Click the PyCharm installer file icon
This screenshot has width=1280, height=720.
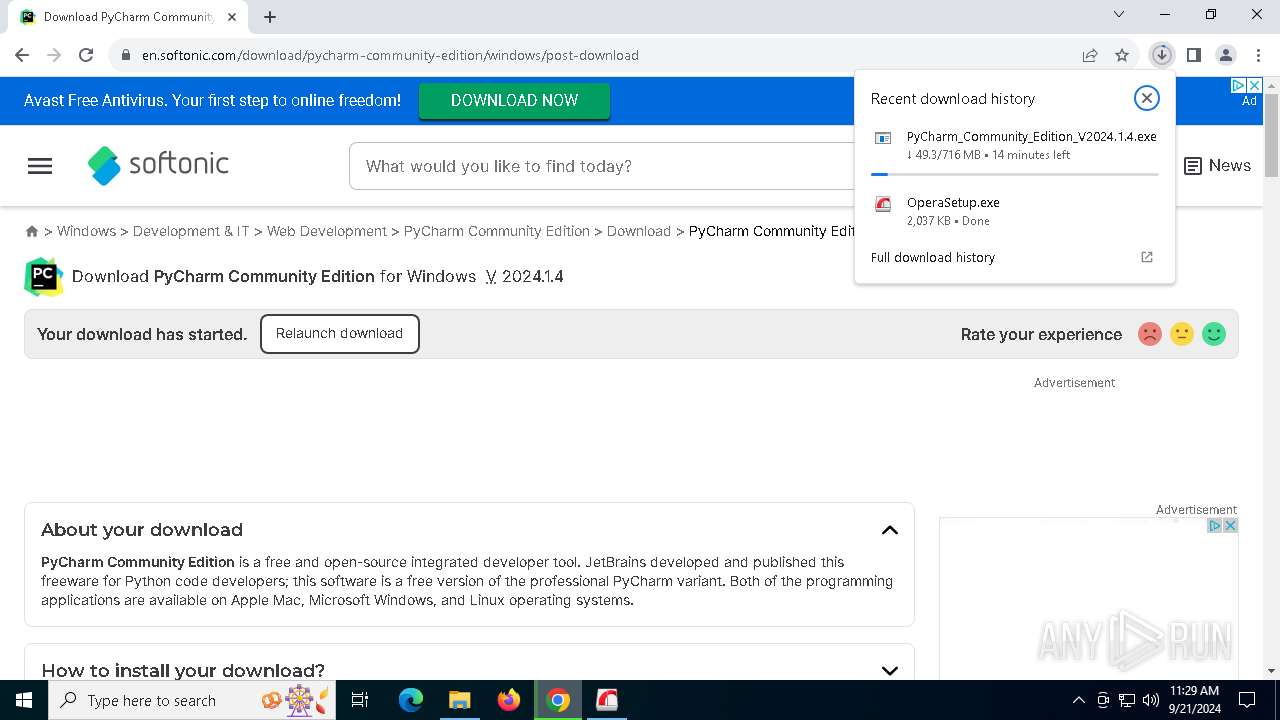(883, 139)
